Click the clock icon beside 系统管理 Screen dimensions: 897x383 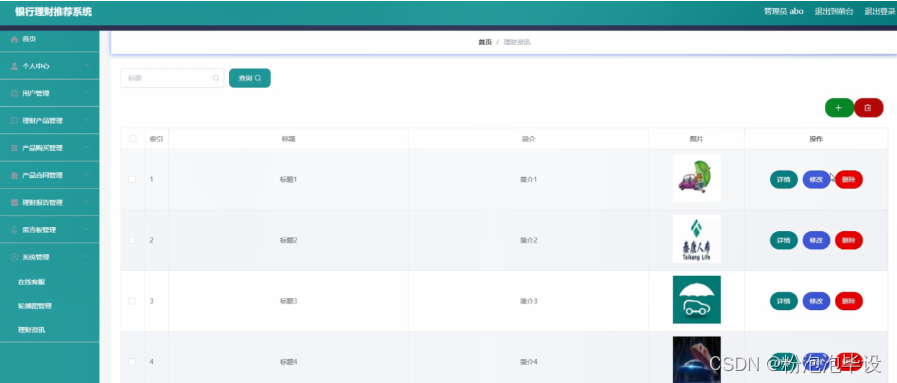pos(15,257)
